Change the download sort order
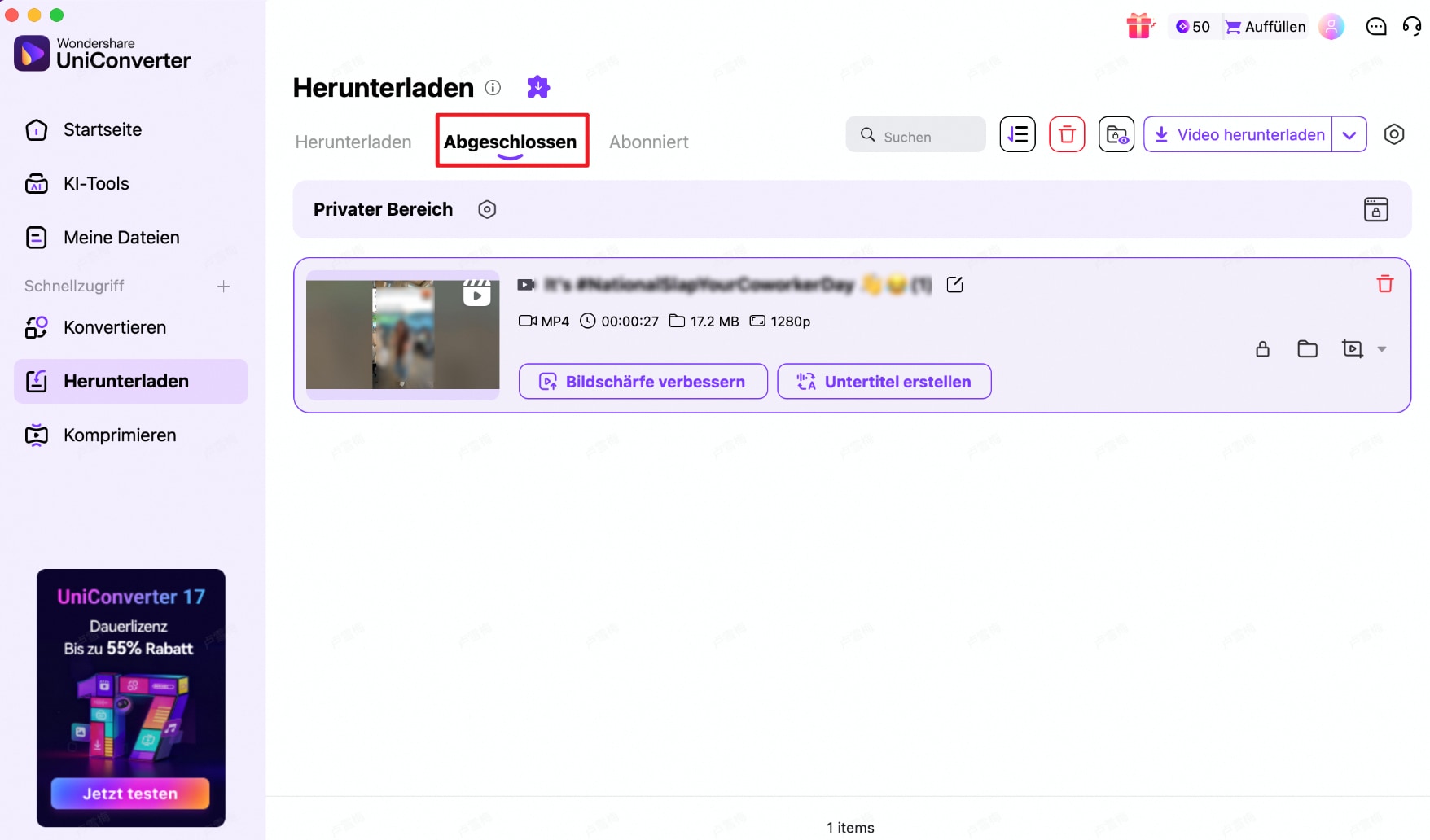 coord(1017,134)
